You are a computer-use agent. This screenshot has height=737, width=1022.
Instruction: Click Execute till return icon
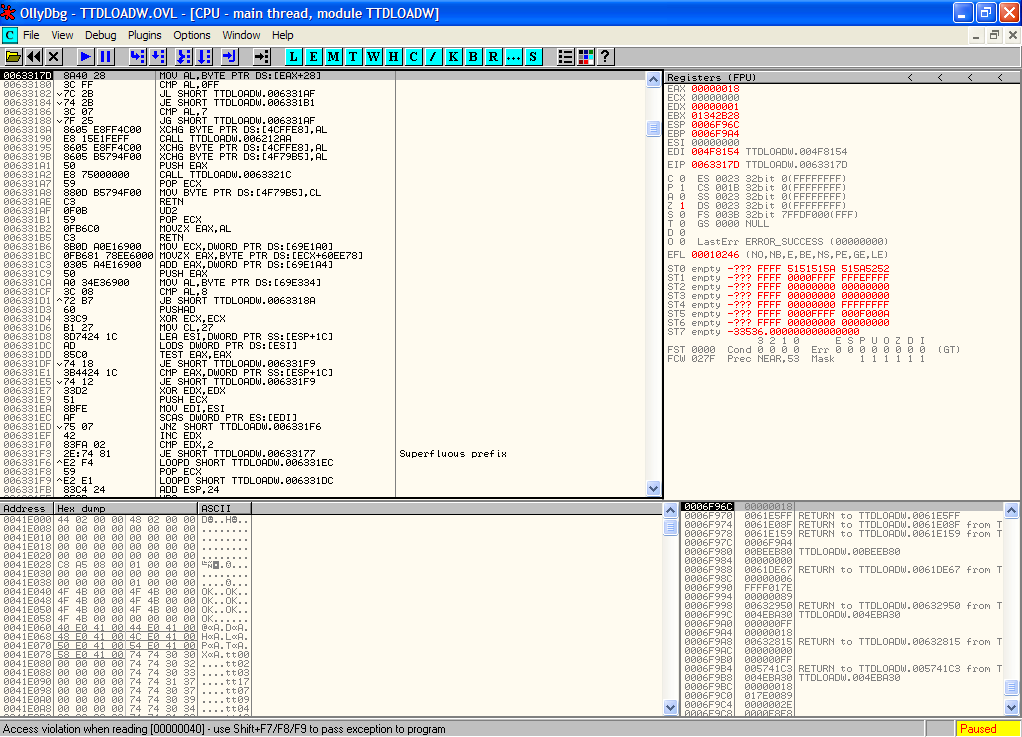(229, 57)
